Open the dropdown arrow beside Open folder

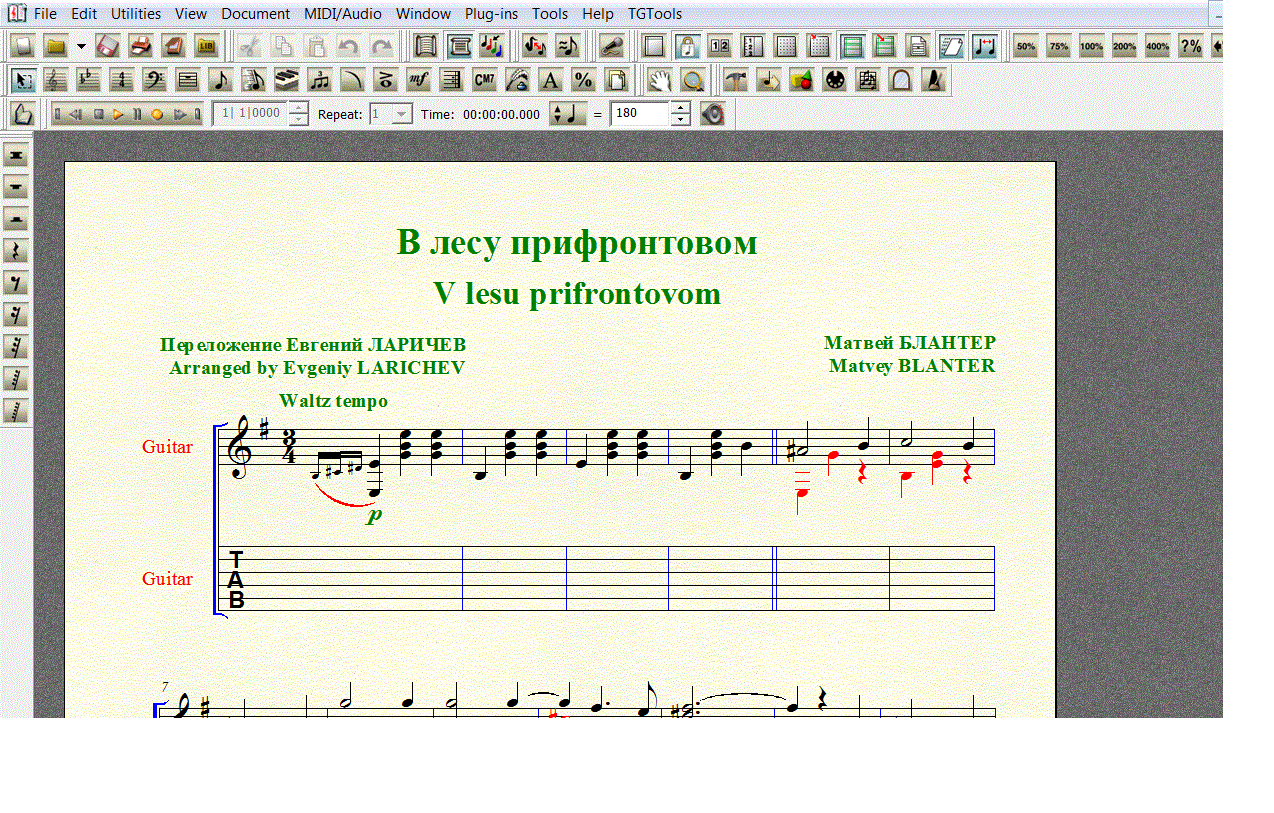[81, 46]
